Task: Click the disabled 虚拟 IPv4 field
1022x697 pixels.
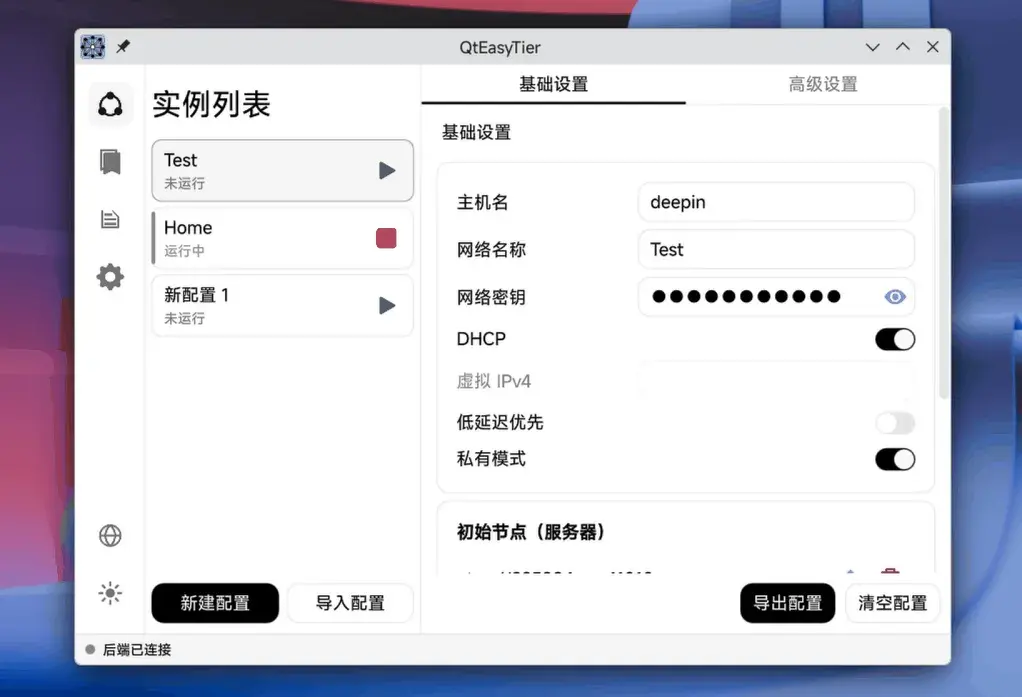Action: point(776,381)
